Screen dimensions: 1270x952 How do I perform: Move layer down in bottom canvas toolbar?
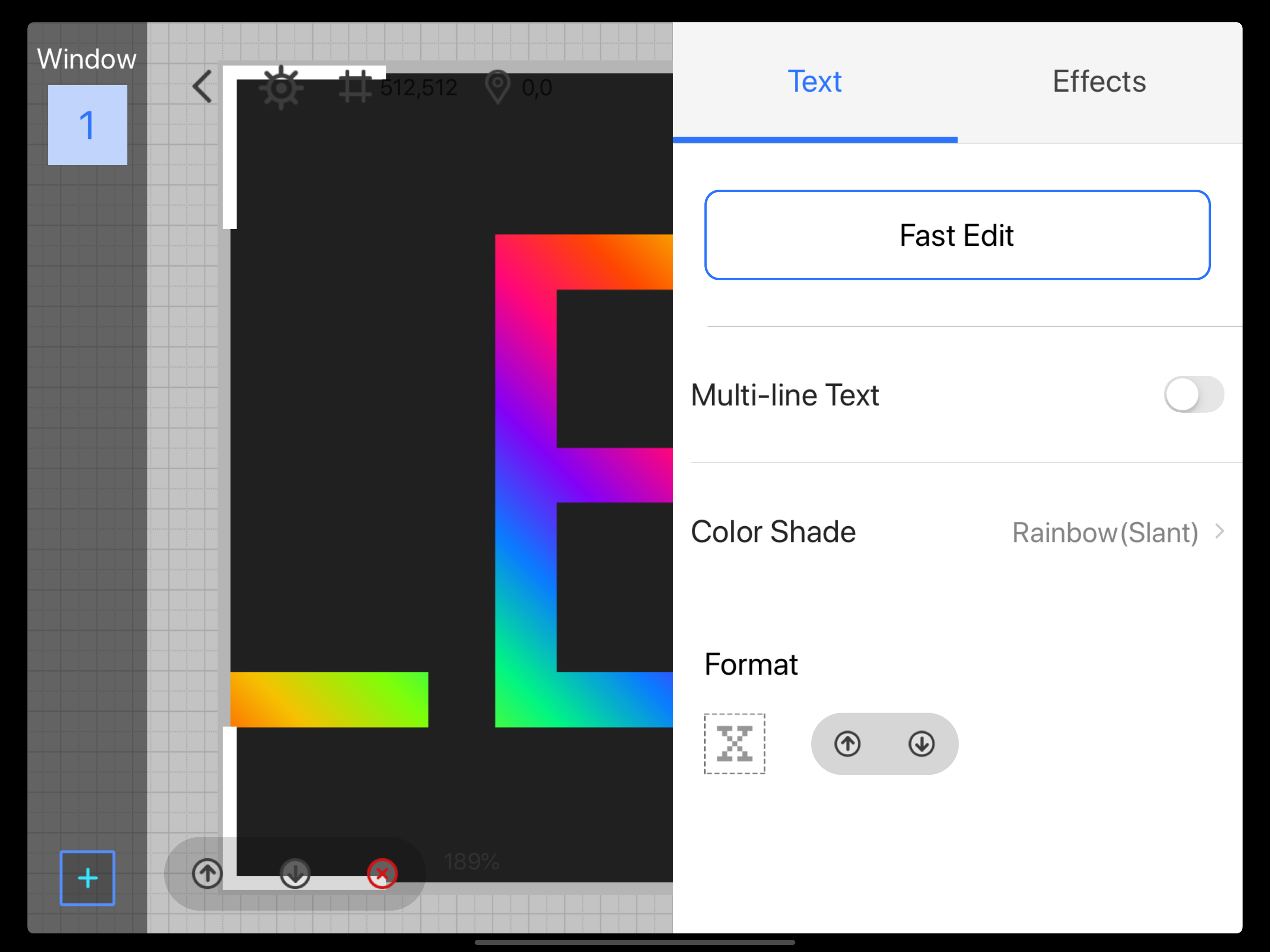295,873
